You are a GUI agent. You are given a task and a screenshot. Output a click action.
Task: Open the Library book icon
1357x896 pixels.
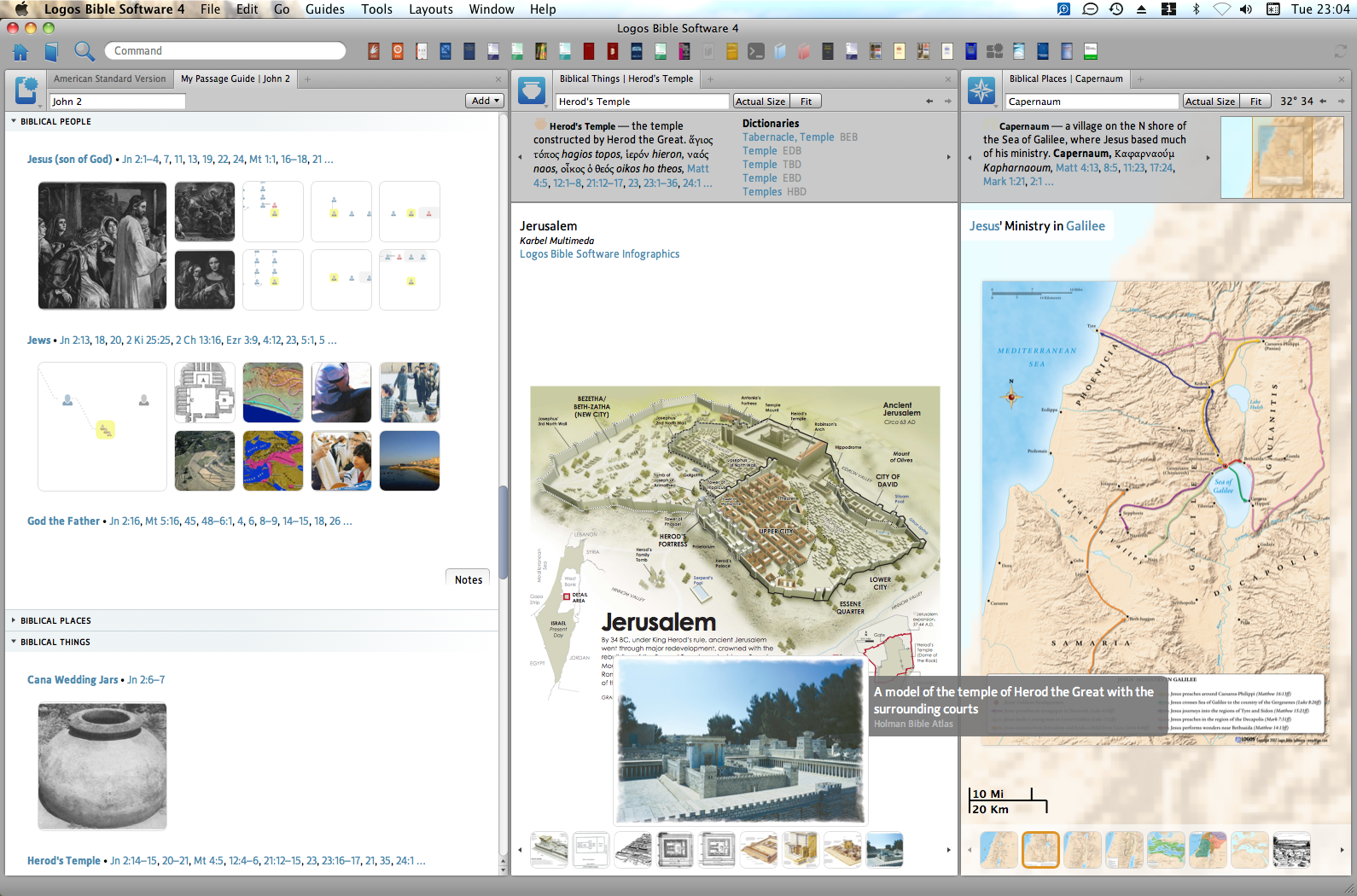coord(51,51)
